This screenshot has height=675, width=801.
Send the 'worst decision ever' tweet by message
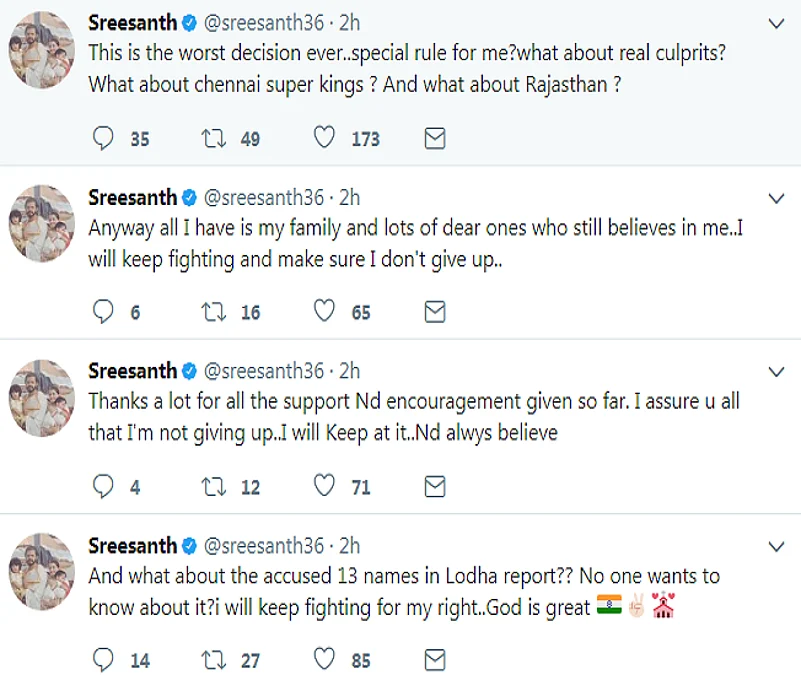coord(435,139)
